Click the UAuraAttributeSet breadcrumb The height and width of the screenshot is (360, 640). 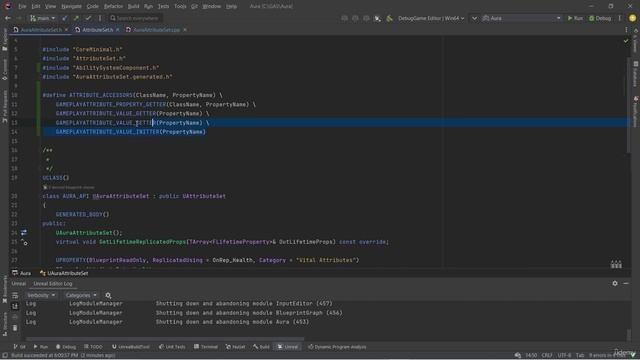click(64, 273)
